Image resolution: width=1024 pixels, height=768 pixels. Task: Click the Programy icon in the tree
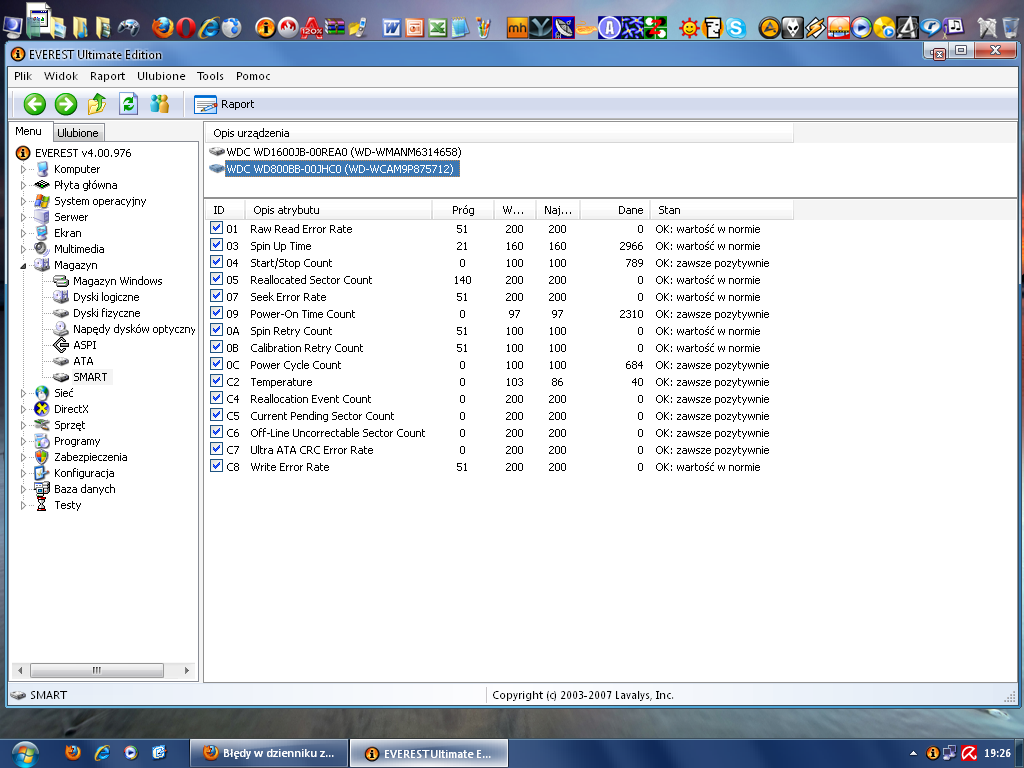point(42,441)
